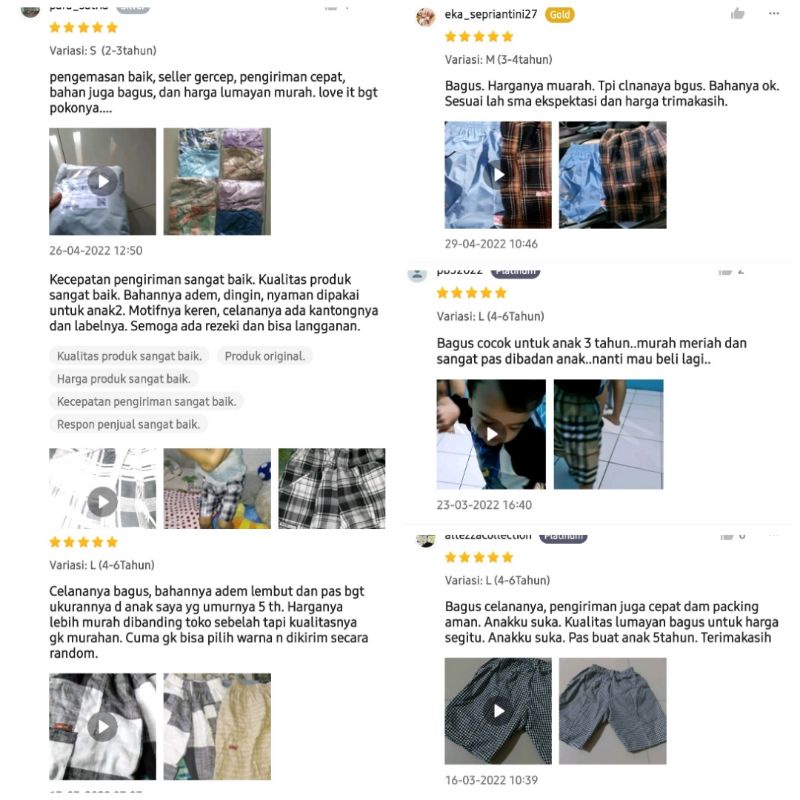Select the "Produk original." tag
This screenshot has height=800, width=800.
pyautogui.click(x=265, y=356)
